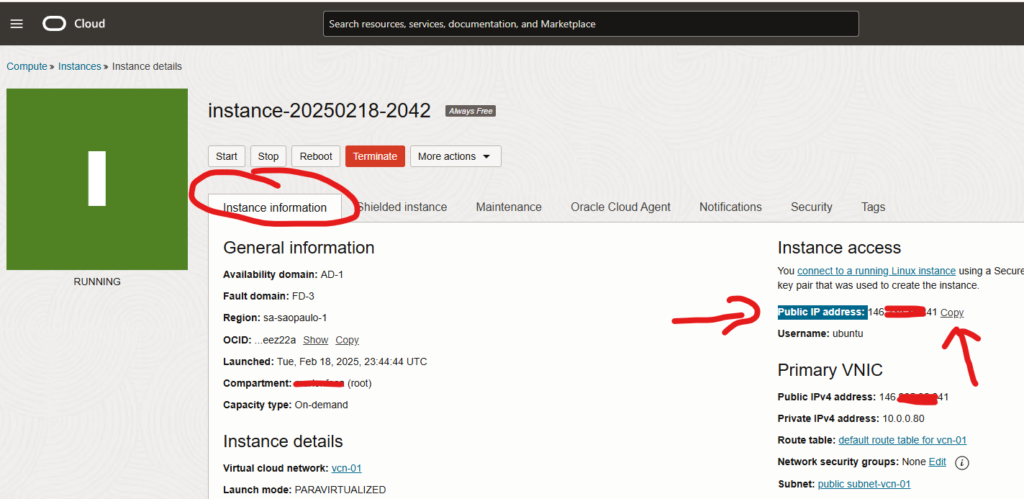Click Availability domain AD-1 text
Screen dimensions: 1024x499
click(283, 274)
